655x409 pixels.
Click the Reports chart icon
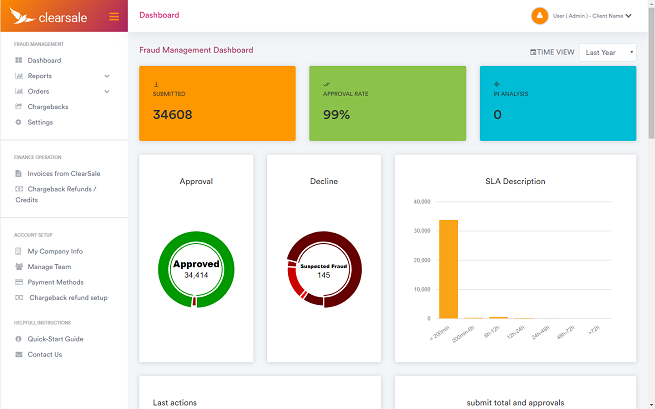click(18, 76)
